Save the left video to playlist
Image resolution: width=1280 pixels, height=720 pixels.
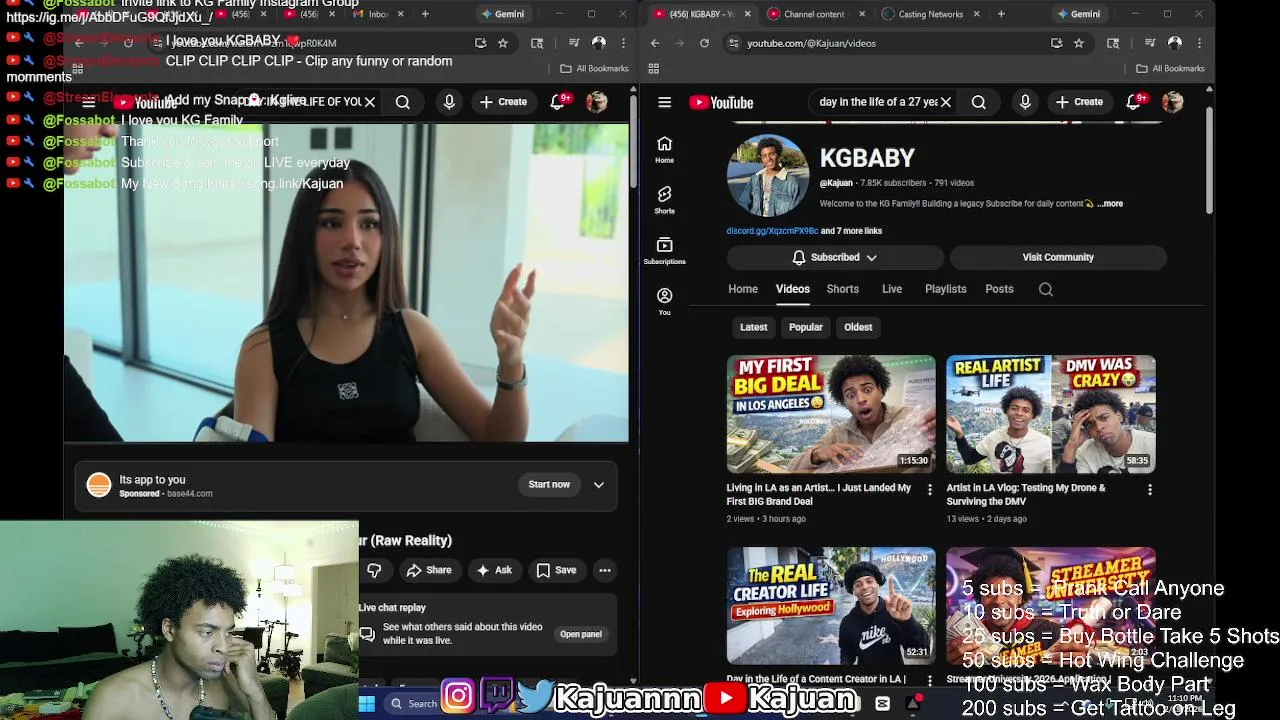556,570
